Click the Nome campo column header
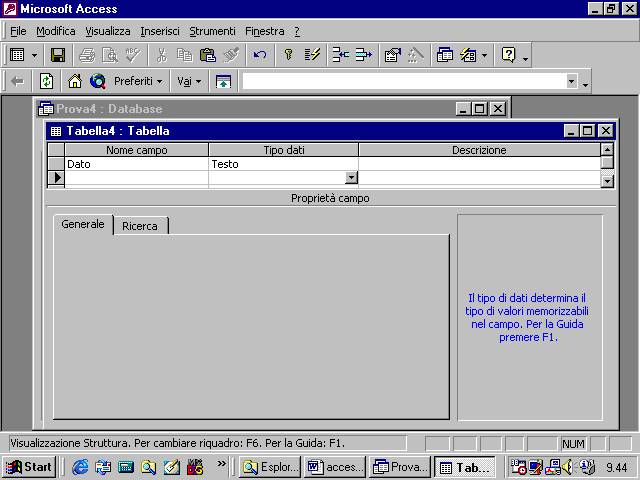The image size is (640, 480). coord(136,150)
